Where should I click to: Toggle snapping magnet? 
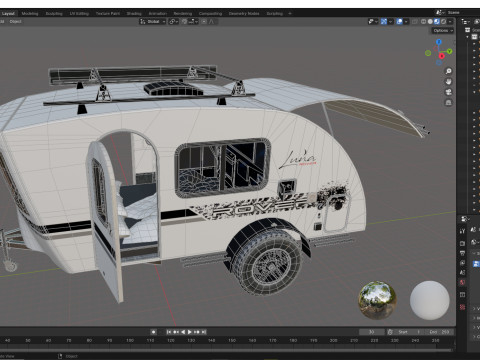click(184, 21)
